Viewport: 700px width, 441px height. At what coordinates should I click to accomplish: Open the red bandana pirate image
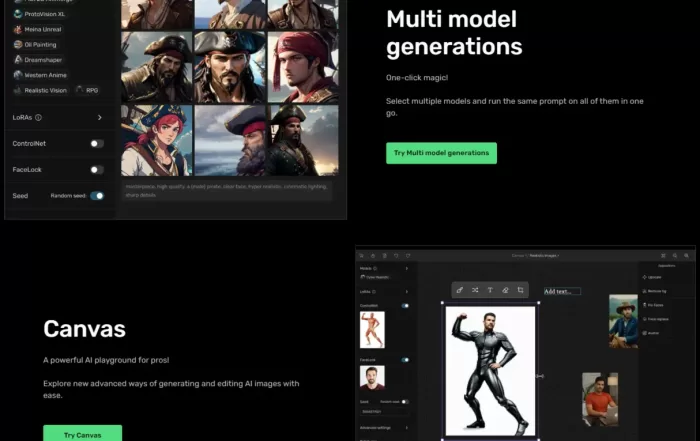pos(303,67)
